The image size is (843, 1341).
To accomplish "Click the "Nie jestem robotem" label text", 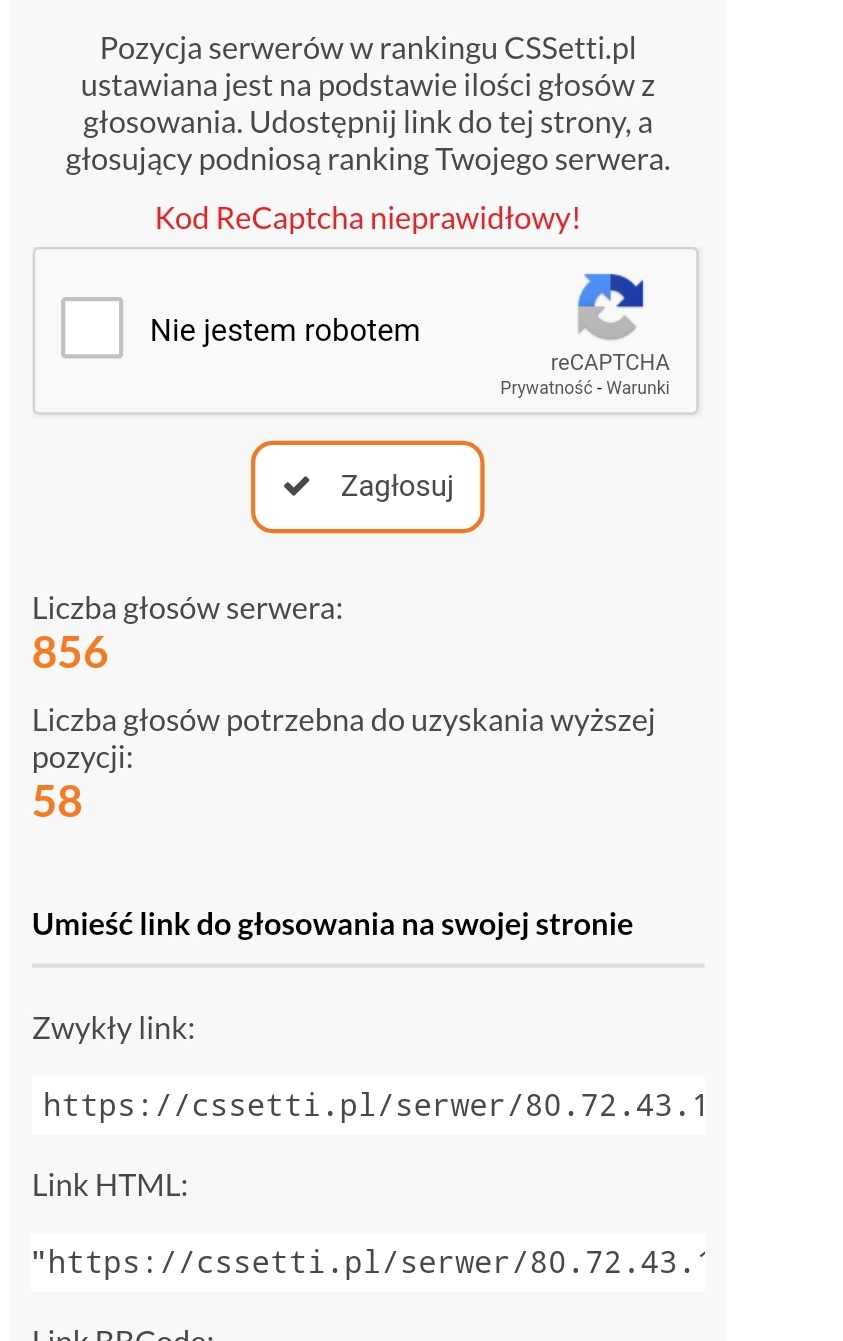I will (285, 330).
